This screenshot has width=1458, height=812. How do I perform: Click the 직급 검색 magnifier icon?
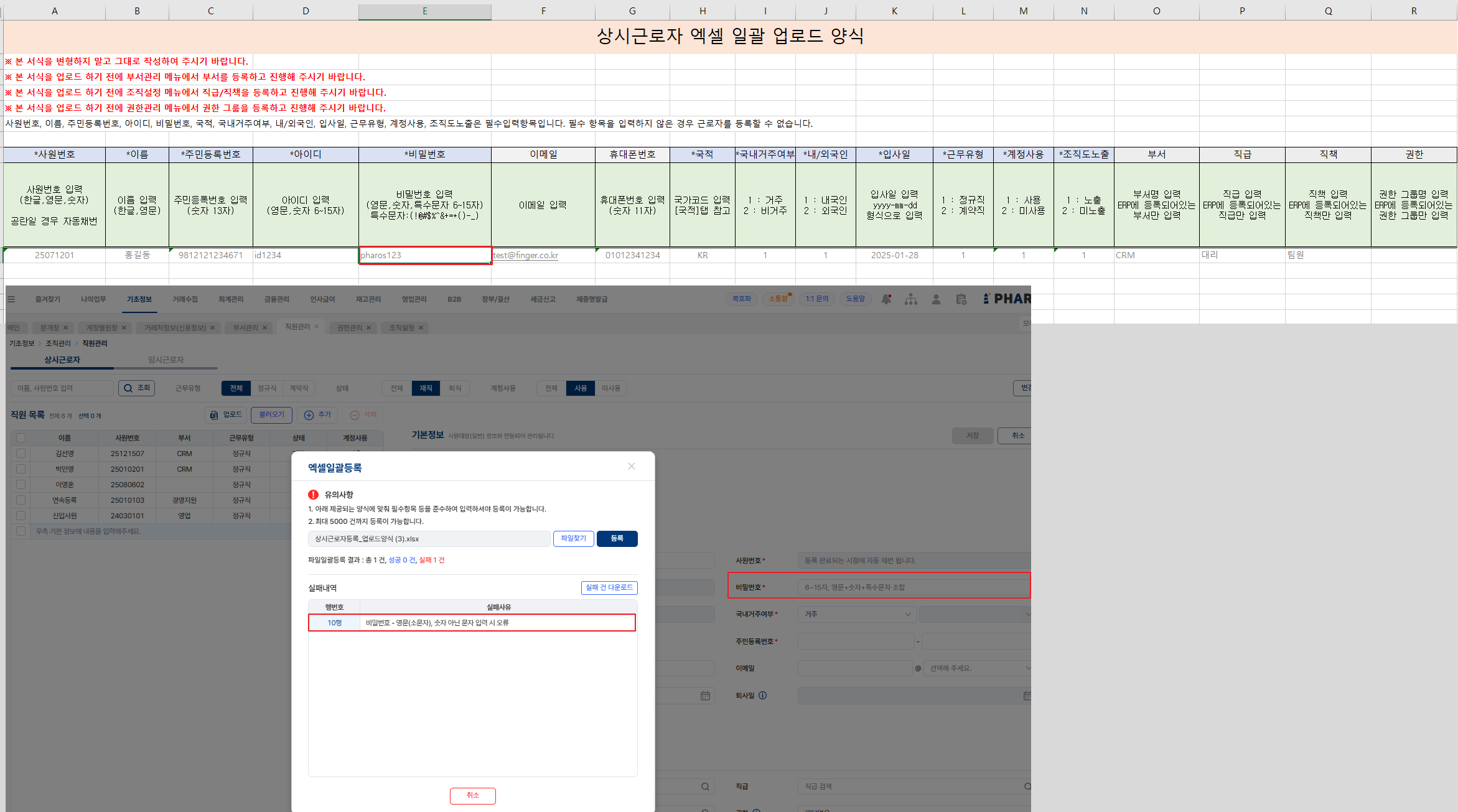point(1027,786)
